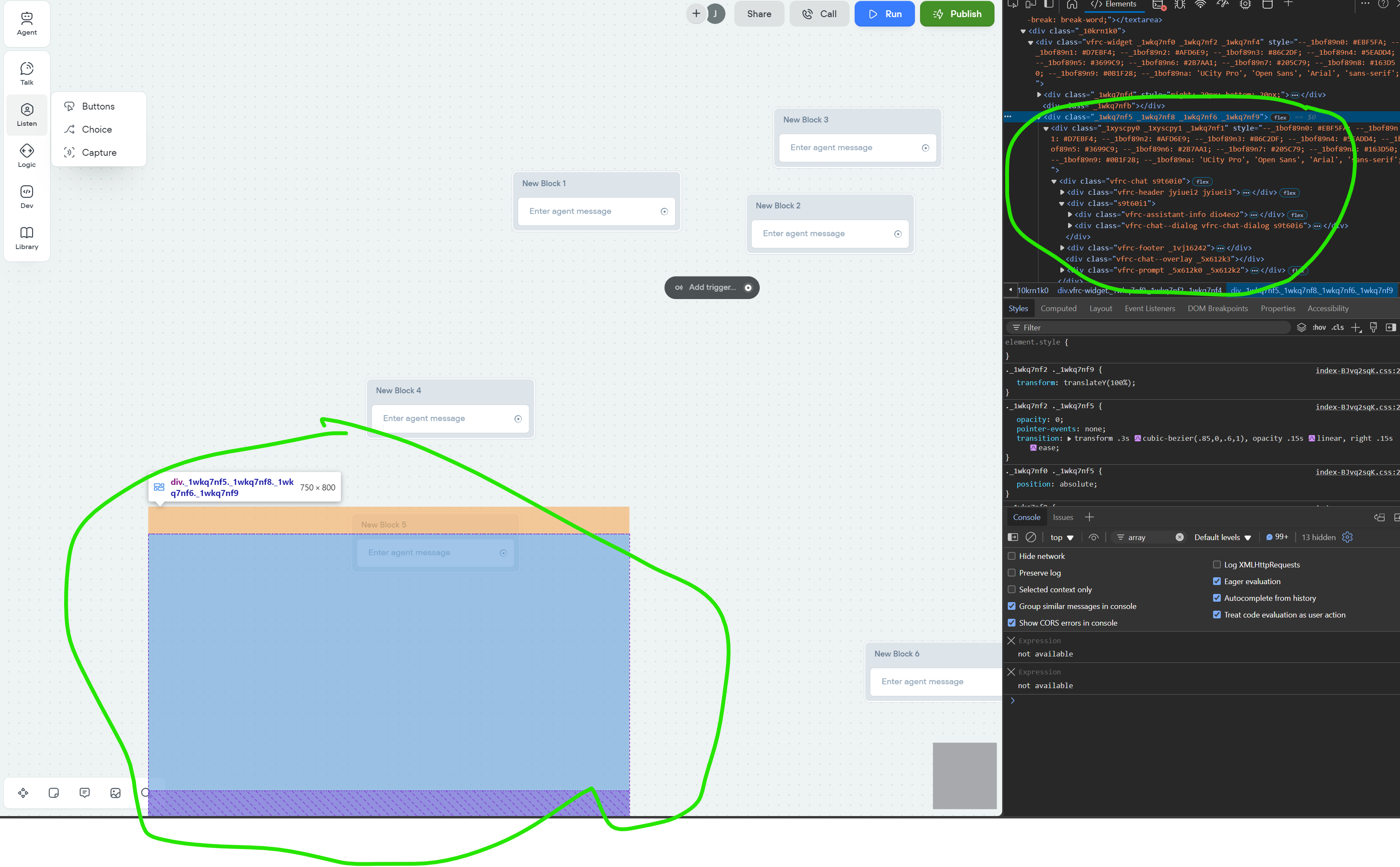
Task: Open the Accessibility tab
Action: coord(1327,309)
